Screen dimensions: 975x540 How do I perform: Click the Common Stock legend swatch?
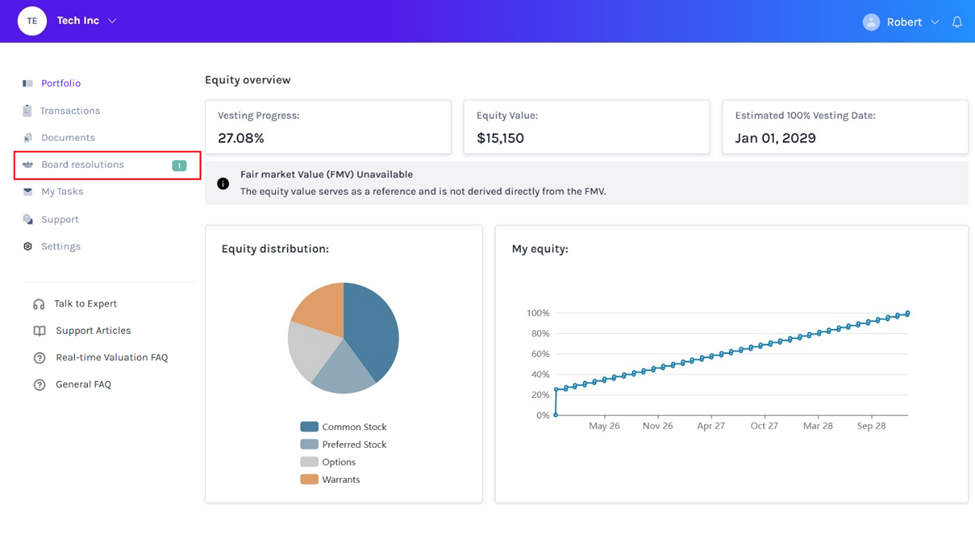309,427
